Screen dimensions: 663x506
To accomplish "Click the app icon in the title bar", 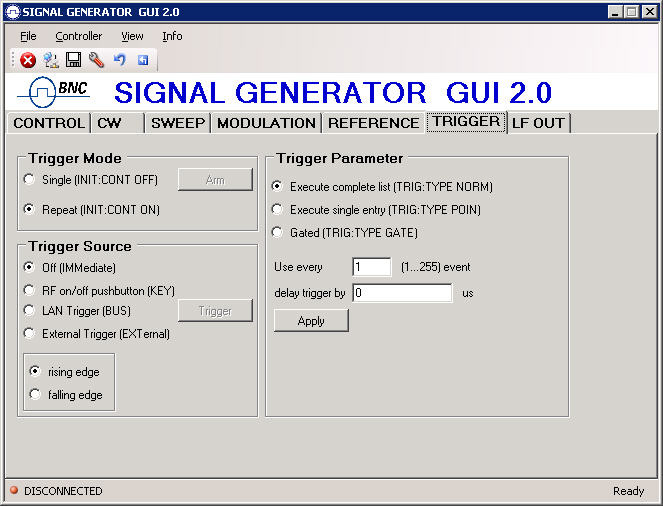I will (x=12, y=11).
